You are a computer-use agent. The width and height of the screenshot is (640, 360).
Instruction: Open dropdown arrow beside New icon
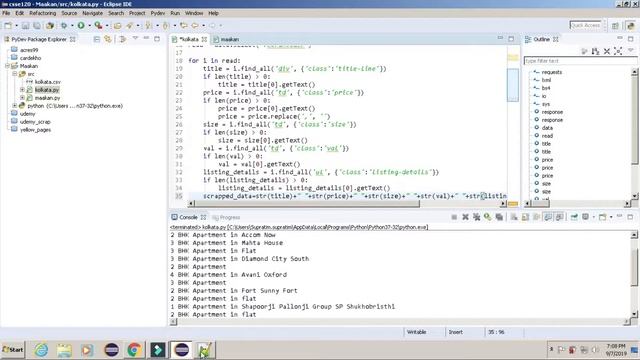[x=16, y=26]
